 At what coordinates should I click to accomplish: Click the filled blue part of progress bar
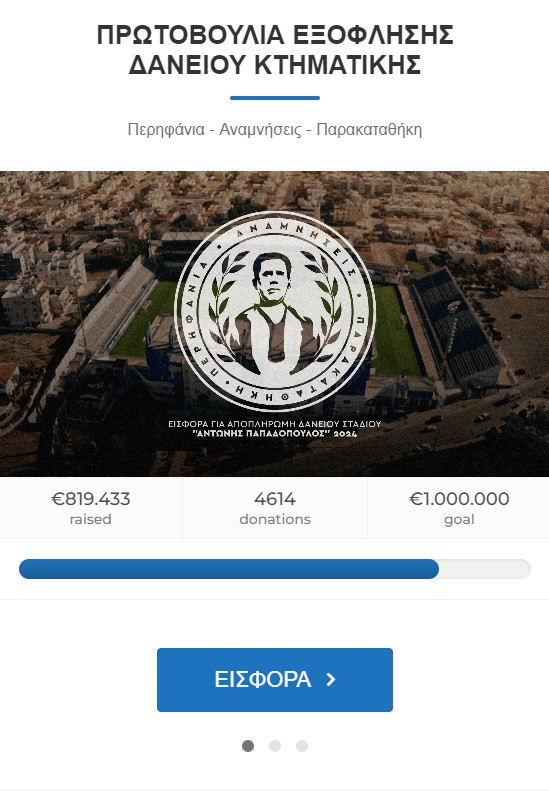229,569
